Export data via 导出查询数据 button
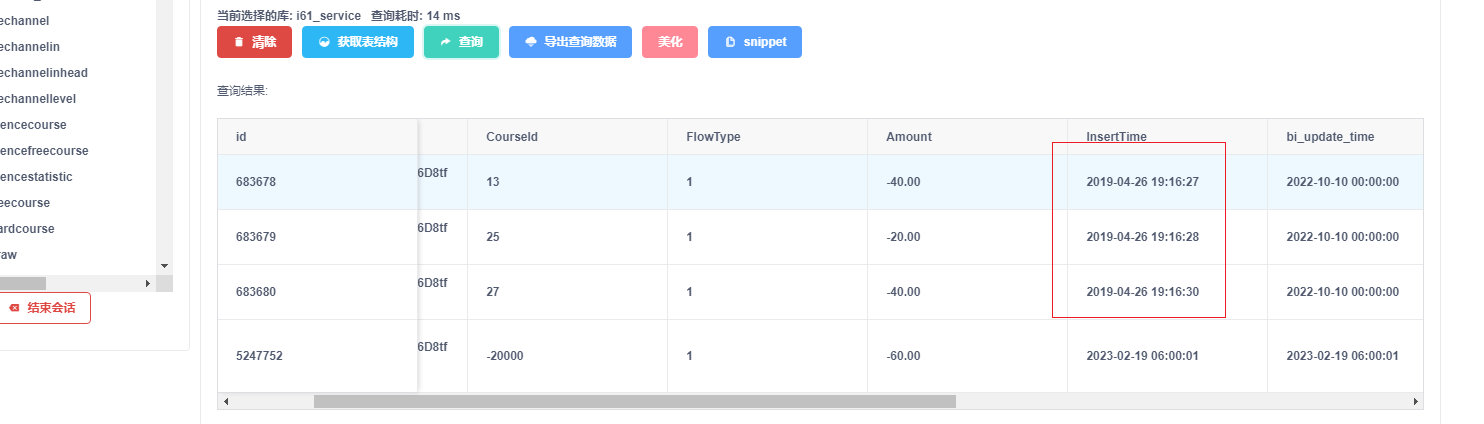This screenshot has width=1484, height=424. point(570,42)
